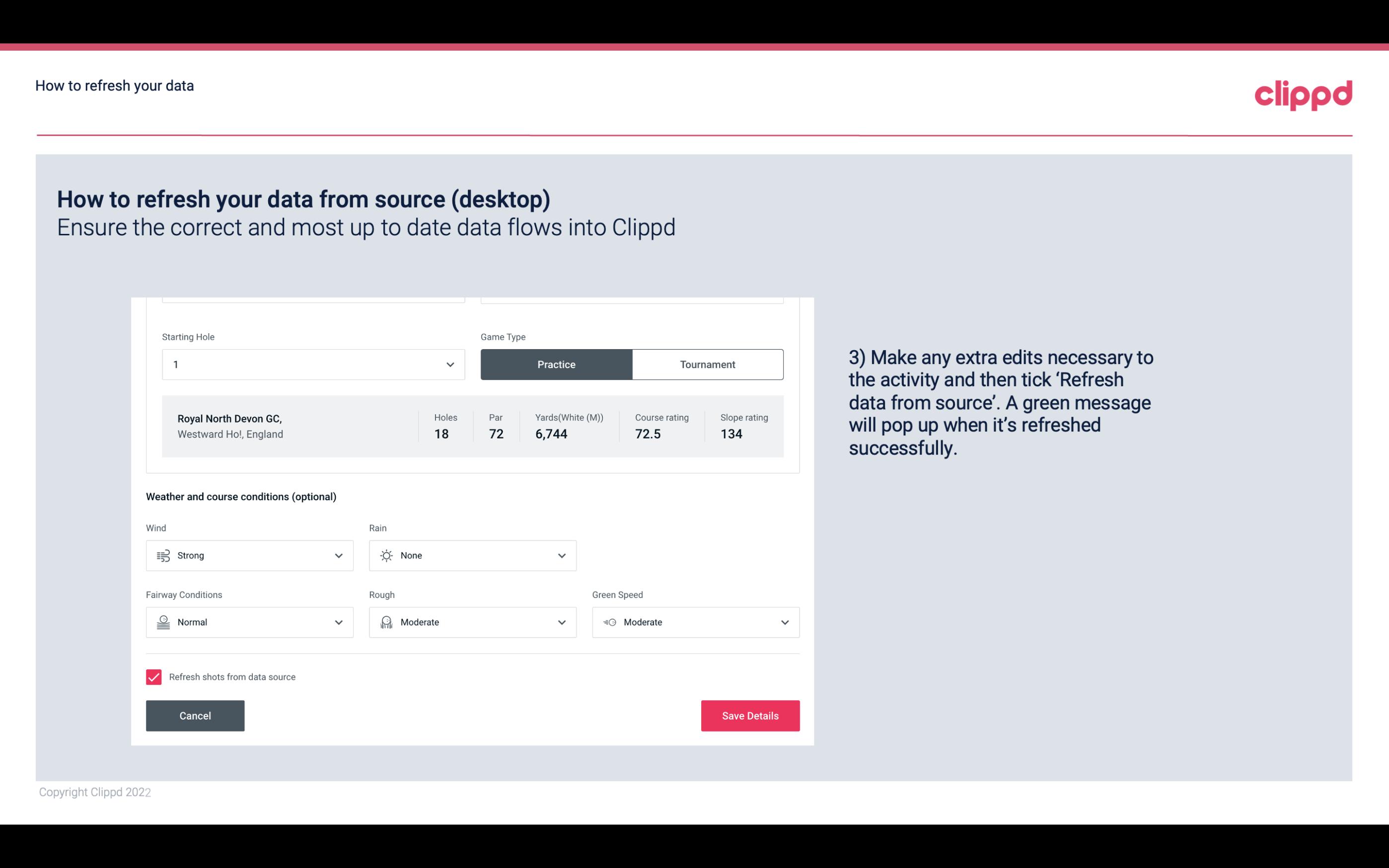
Task: Click the wind condition strong icon
Action: point(163,555)
